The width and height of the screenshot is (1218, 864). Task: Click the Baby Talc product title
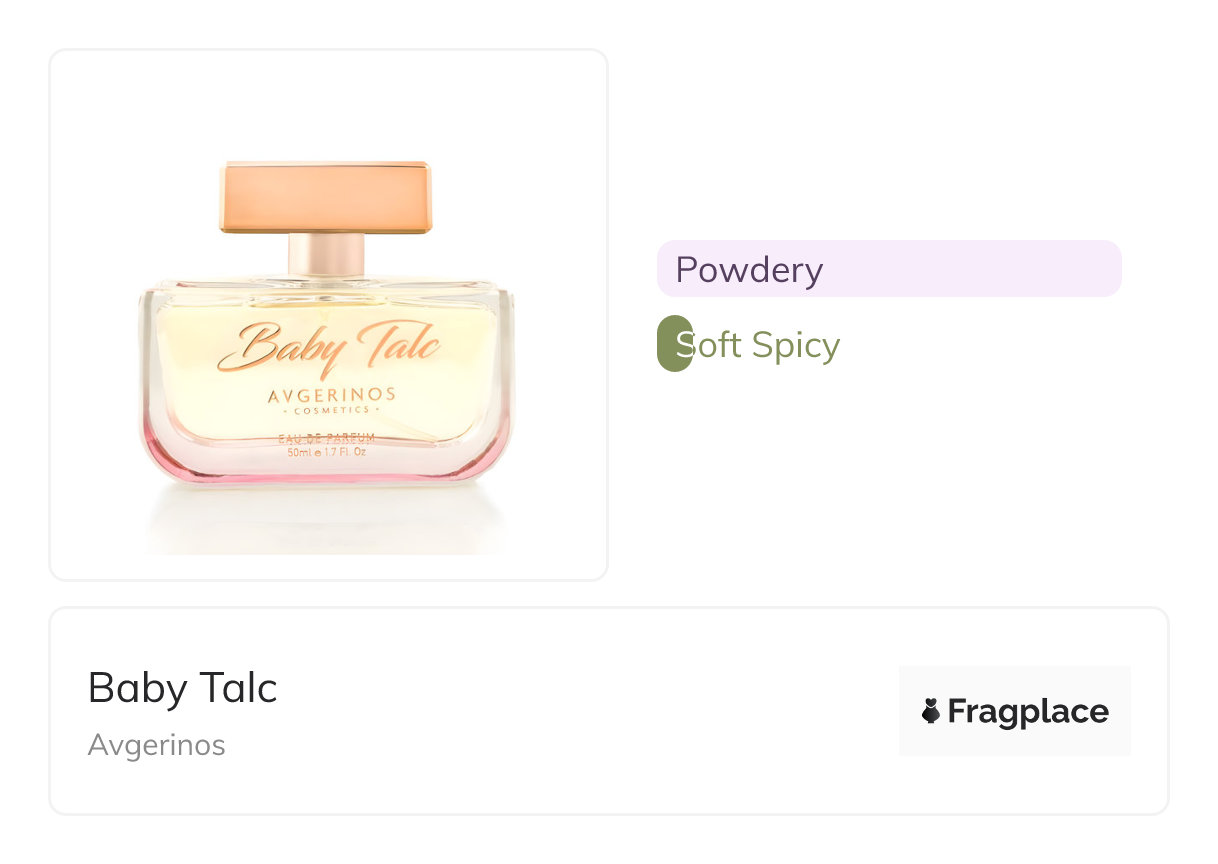pyautogui.click(x=182, y=688)
